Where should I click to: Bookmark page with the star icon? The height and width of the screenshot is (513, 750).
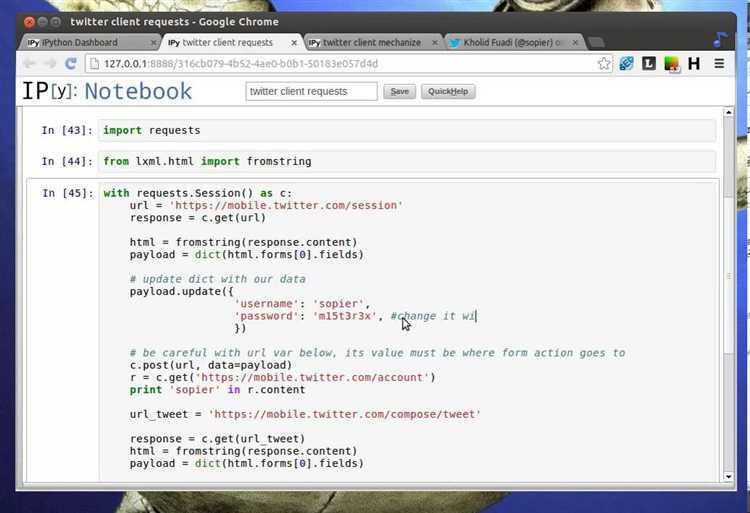pyautogui.click(x=604, y=64)
